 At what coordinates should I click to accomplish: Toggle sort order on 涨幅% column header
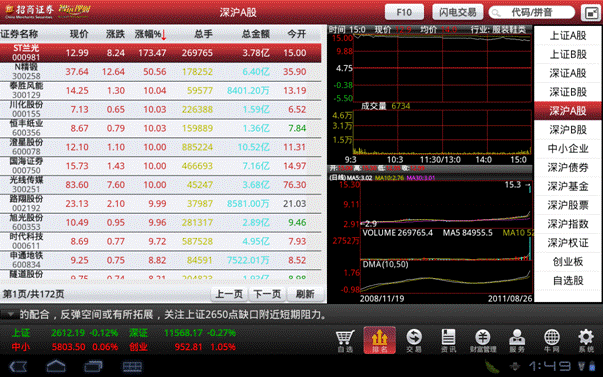pos(150,34)
